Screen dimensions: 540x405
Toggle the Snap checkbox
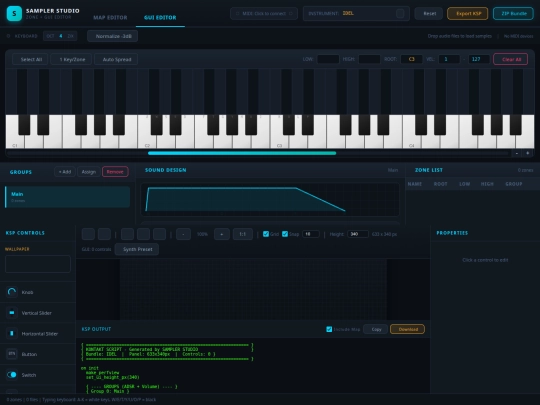(285, 234)
